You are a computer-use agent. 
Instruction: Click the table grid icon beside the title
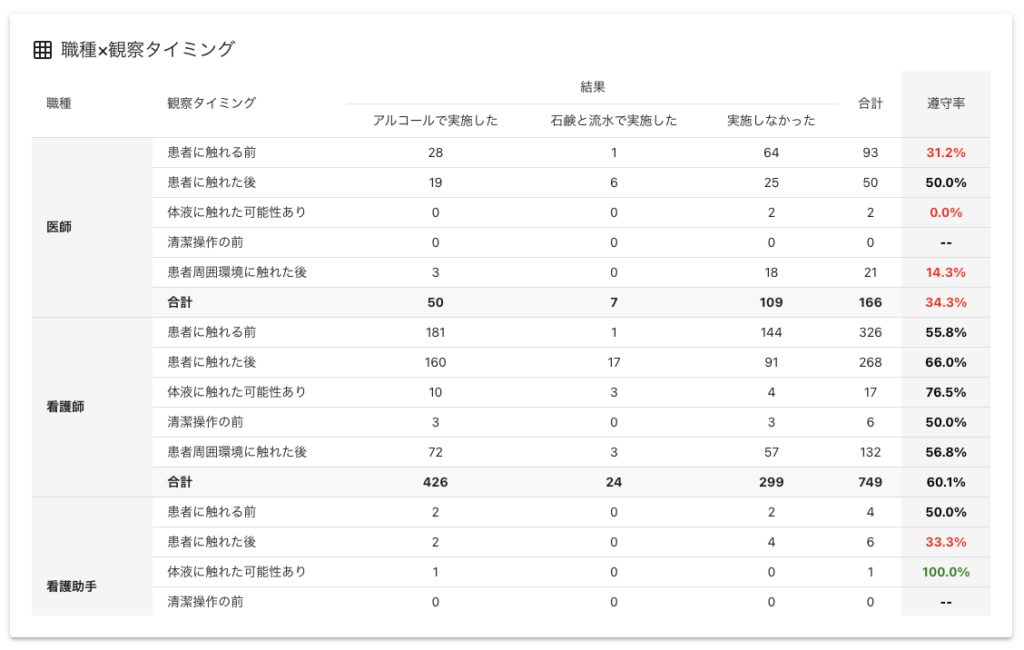[42, 50]
